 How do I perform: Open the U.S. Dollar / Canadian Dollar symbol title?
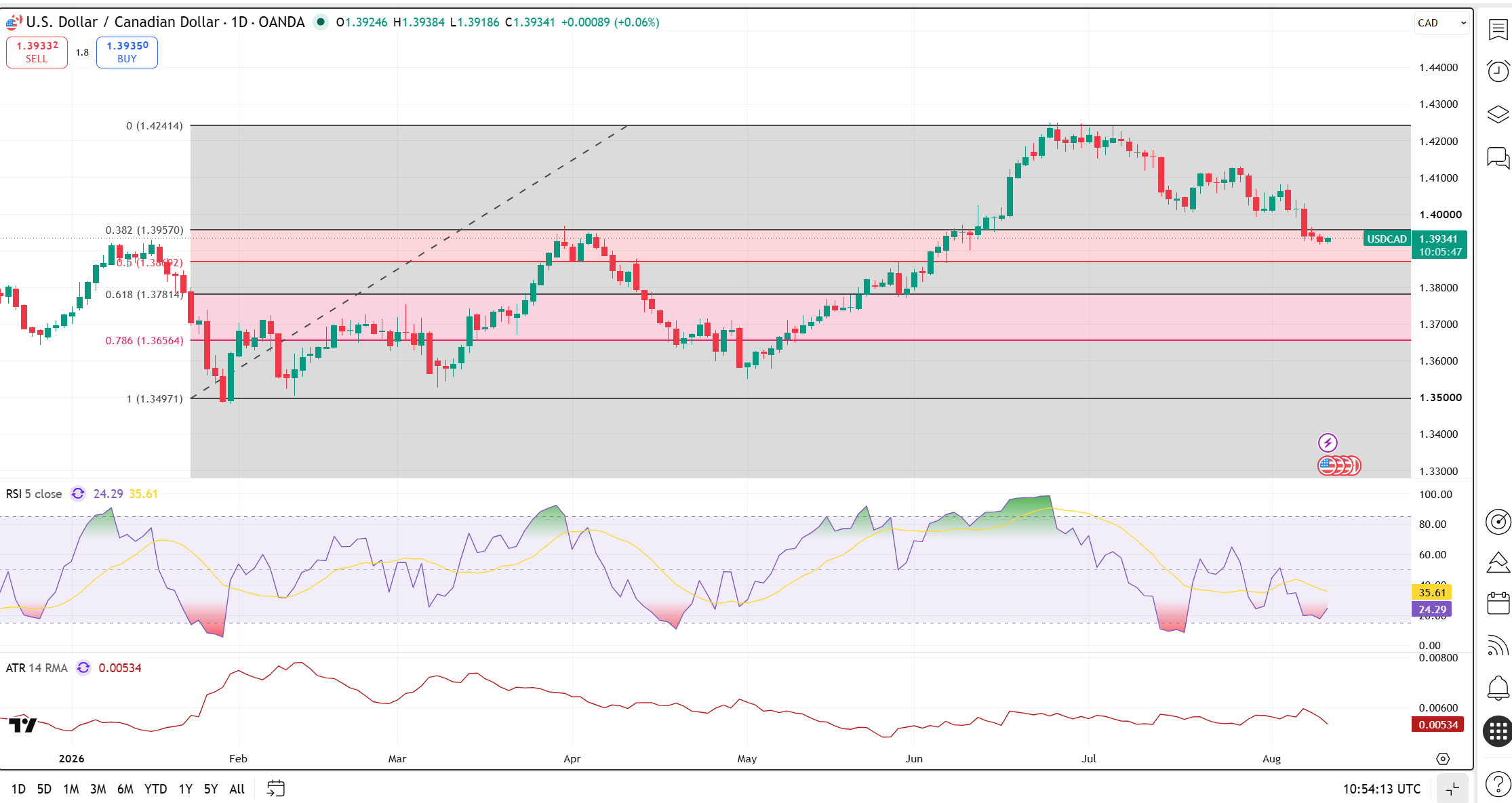[x=123, y=22]
